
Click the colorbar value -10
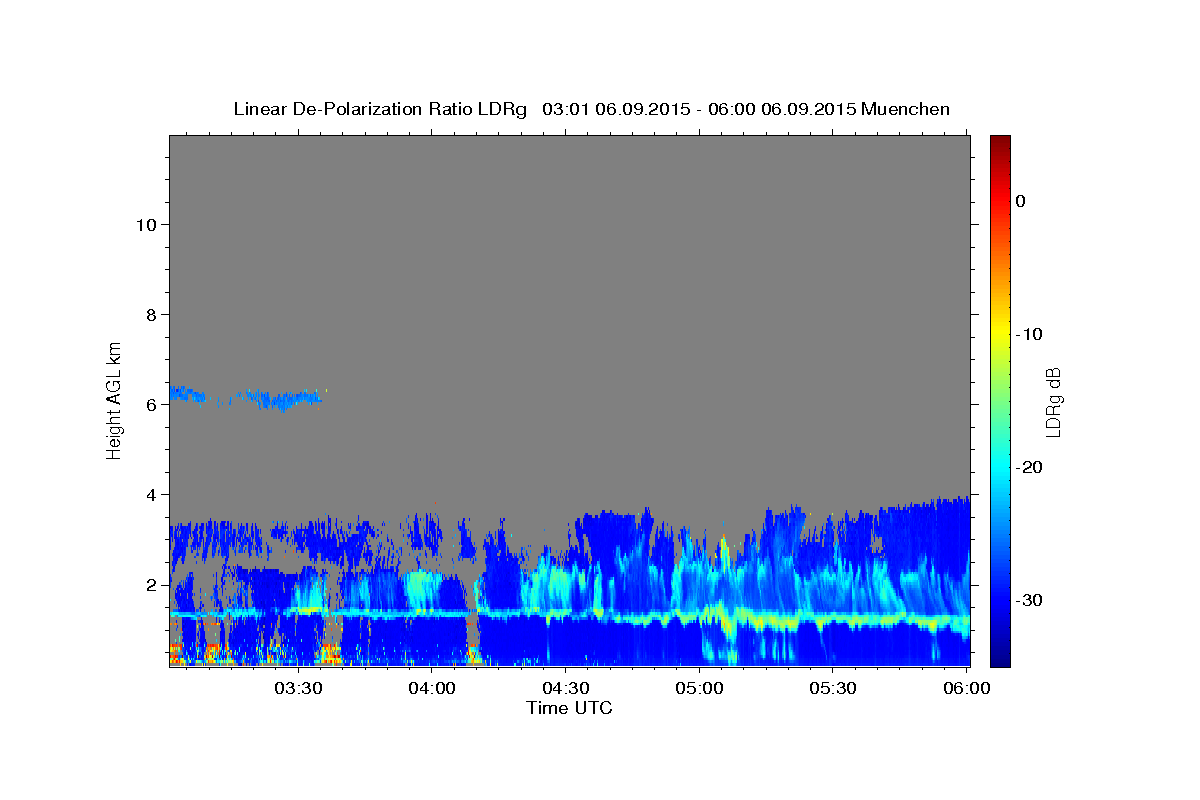click(x=1030, y=334)
